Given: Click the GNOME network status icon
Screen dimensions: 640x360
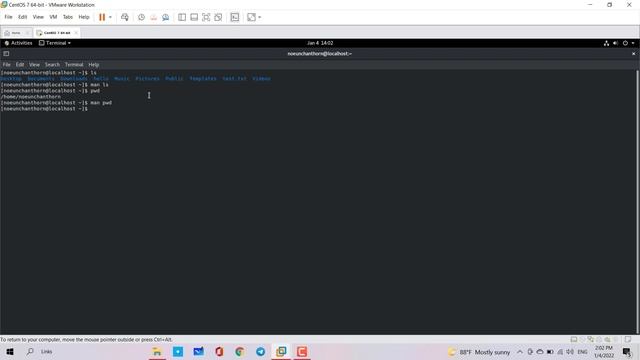Looking at the screenshot, I should [x=607, y=43].
